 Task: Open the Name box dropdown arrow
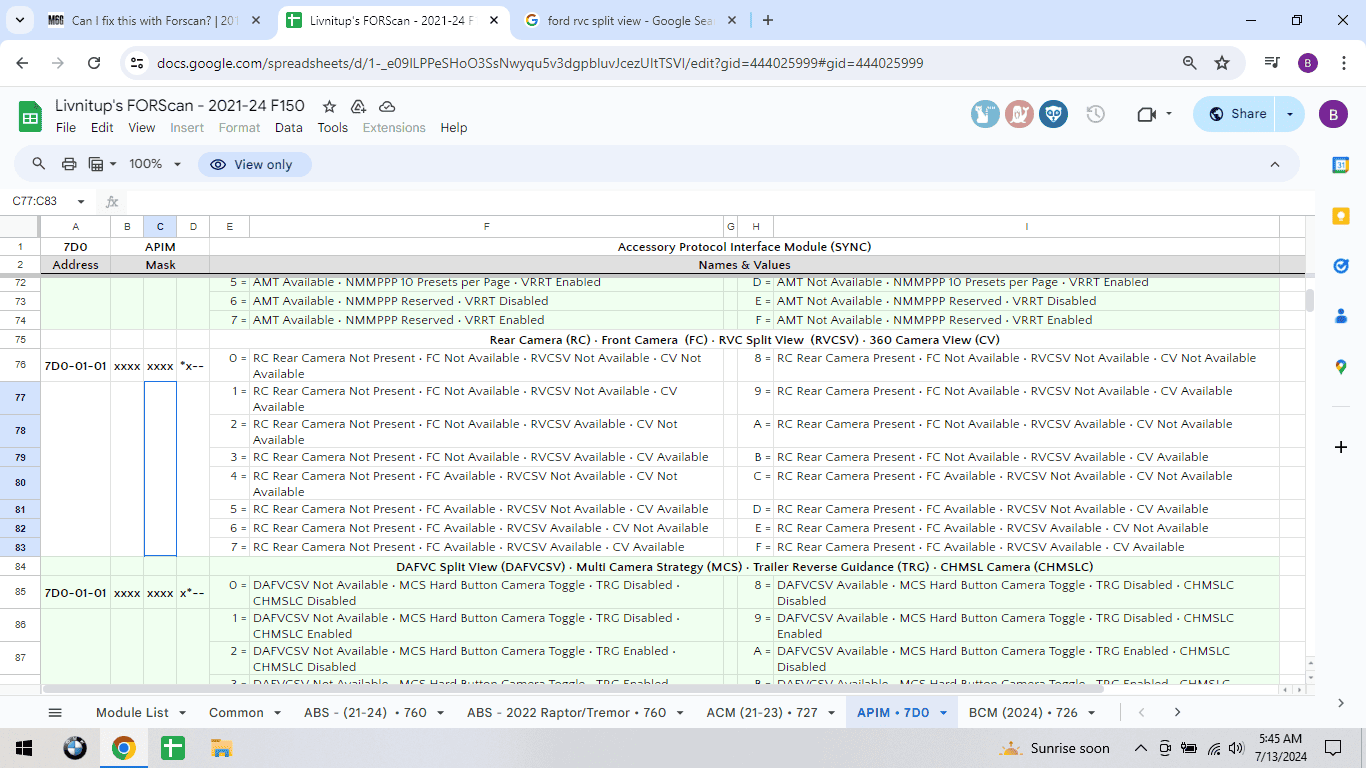tap(81, 201)
